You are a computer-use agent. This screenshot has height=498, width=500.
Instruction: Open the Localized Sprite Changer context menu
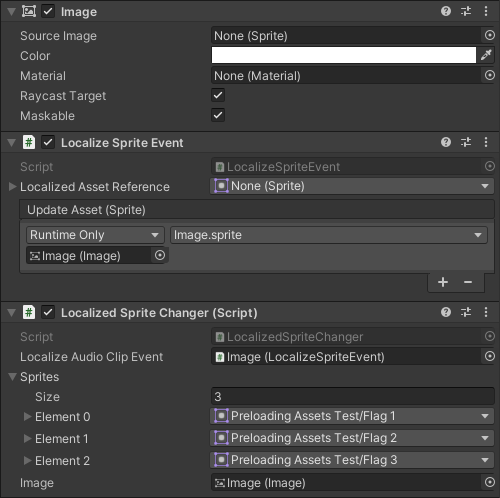pos(486,312)
